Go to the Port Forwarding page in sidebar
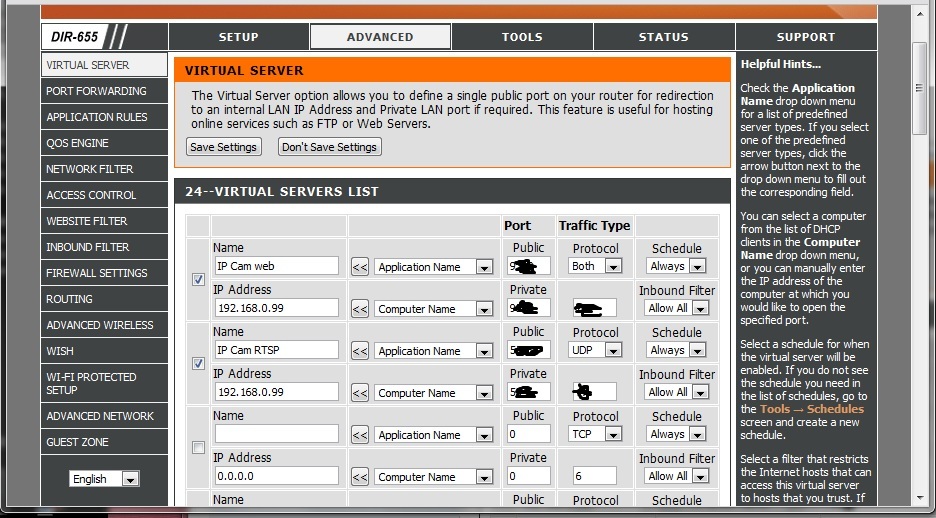This screenshot has height=518, width=936. pos(96,91)
